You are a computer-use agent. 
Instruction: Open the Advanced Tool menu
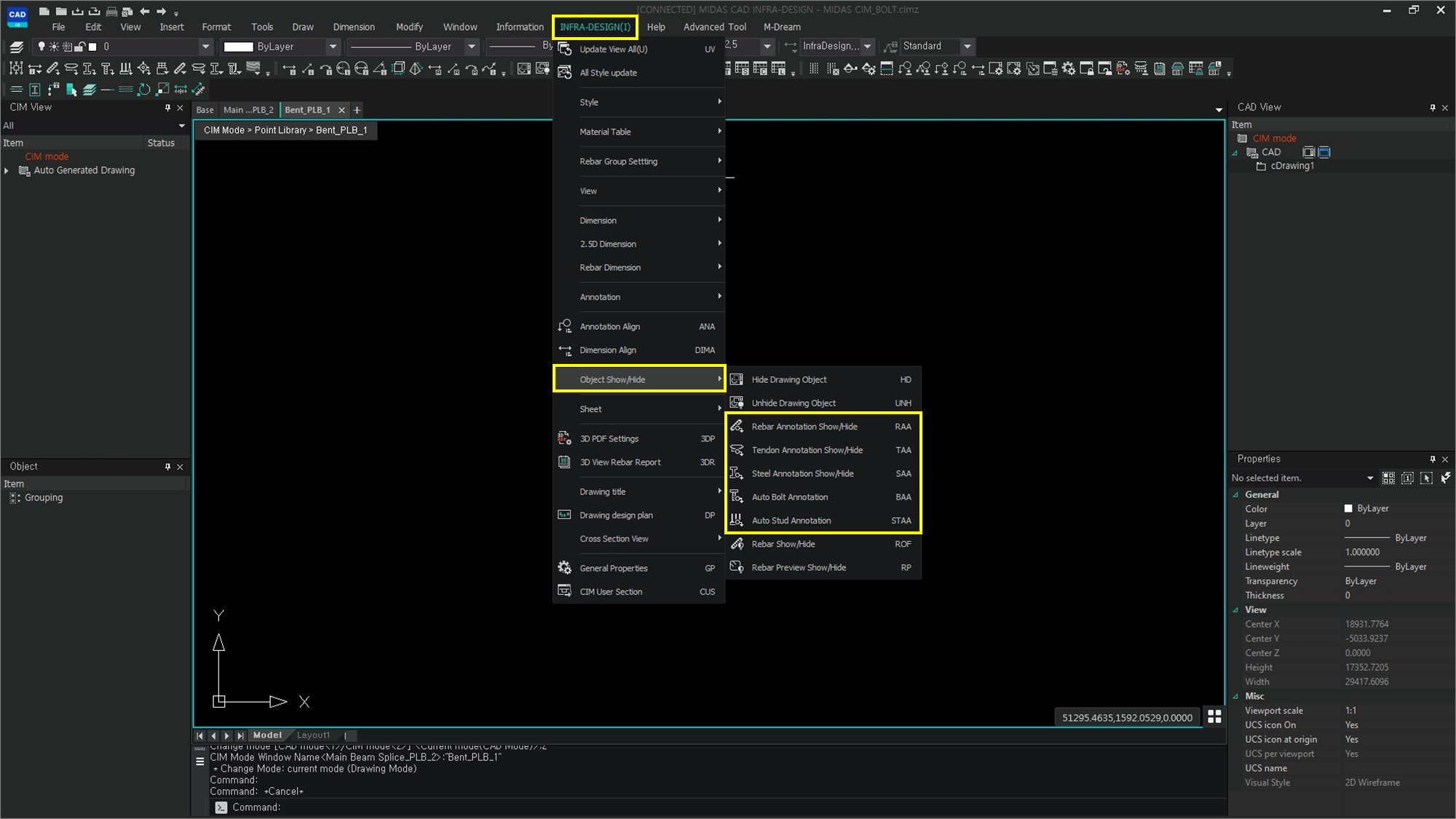714,27
